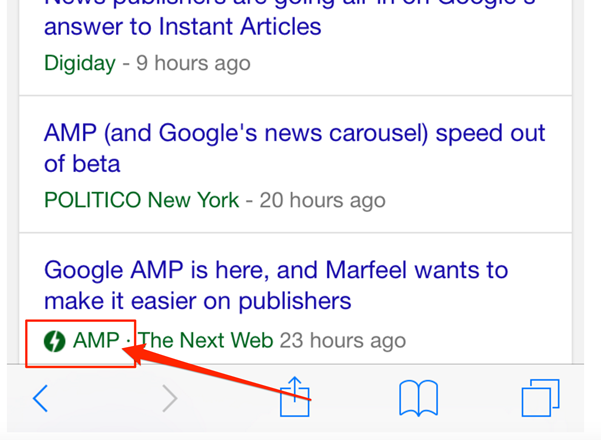Open the Safari share sheet icon
This screenshot has height=440, width=601.
coord(294,397)
